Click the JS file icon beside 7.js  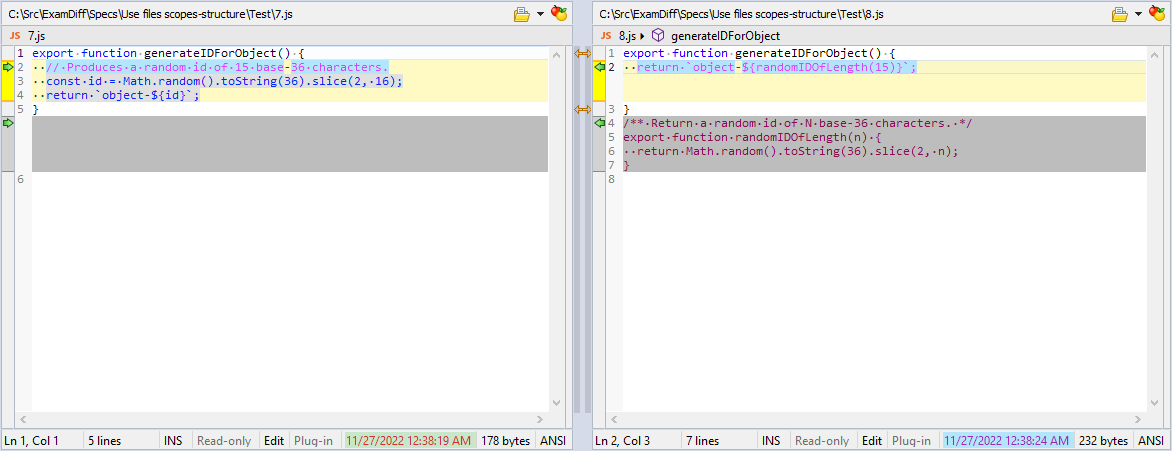[x=16, y=35]
